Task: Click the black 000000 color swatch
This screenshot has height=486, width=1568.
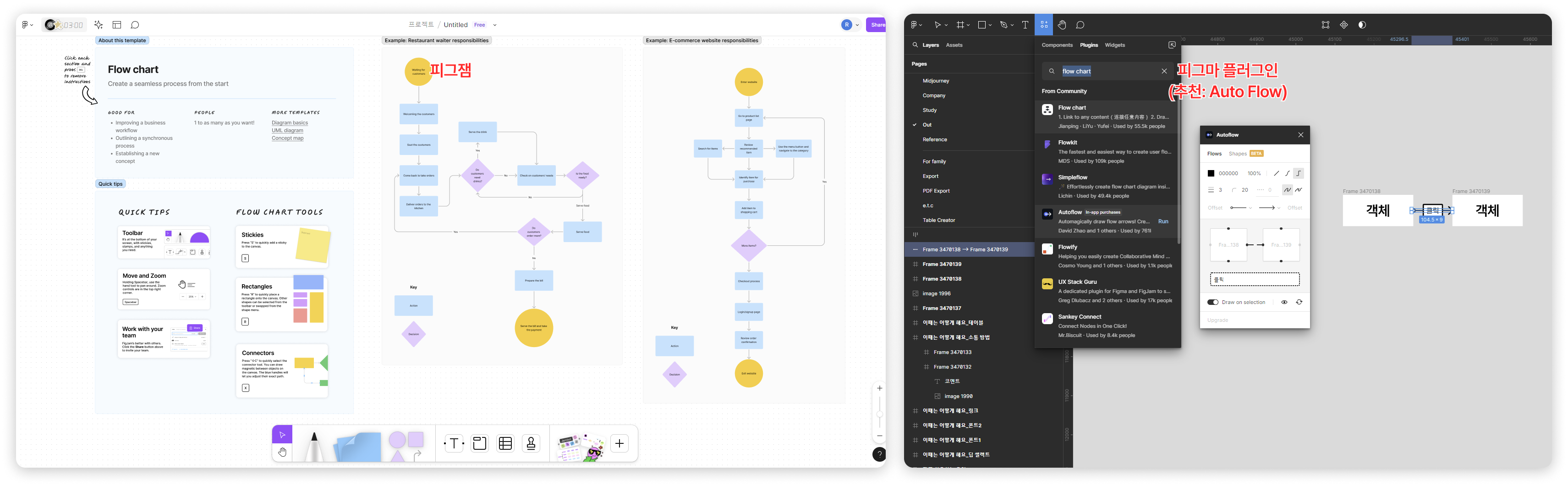Action: pyautogui.click(x=1211, y=174)
